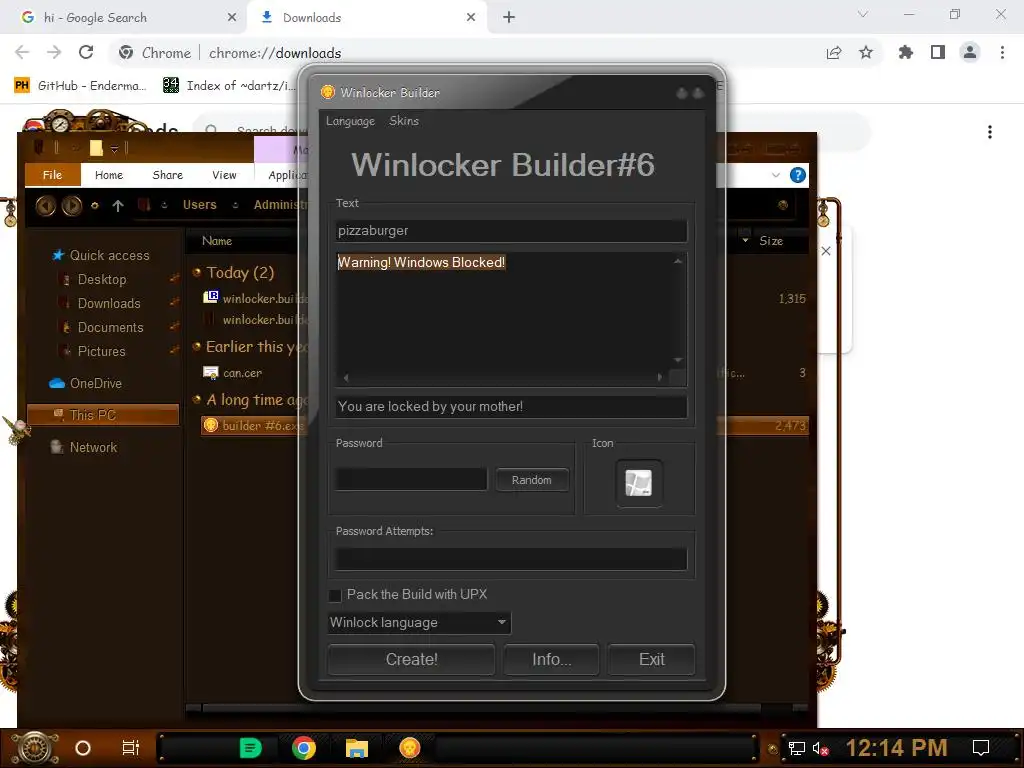Click the text area vertical scrollbar up arrow
This screenshot has width=1024, height=768.
click(x=678, y=261)
